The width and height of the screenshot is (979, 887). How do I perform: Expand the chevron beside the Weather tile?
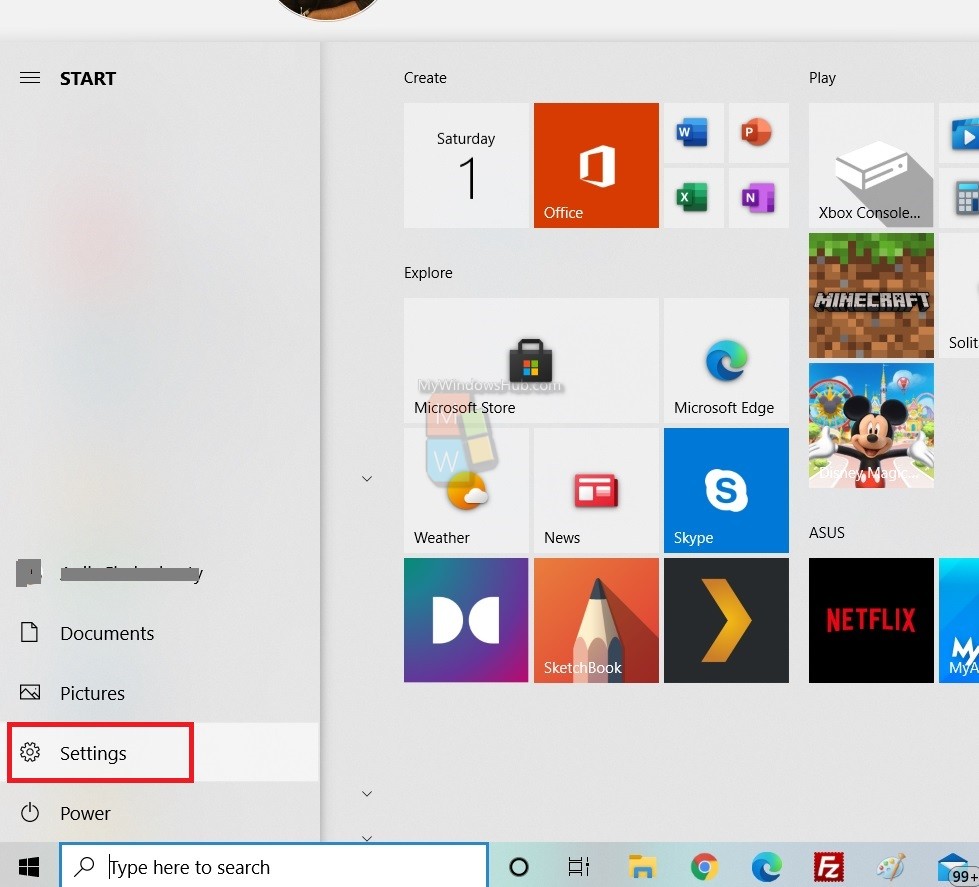(x=367, y=479)
